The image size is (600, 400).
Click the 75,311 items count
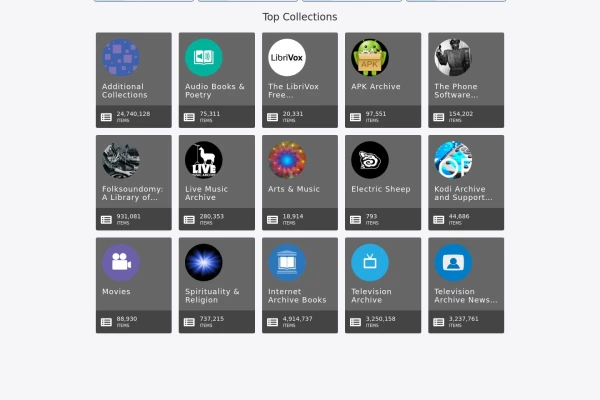point(210,116)
